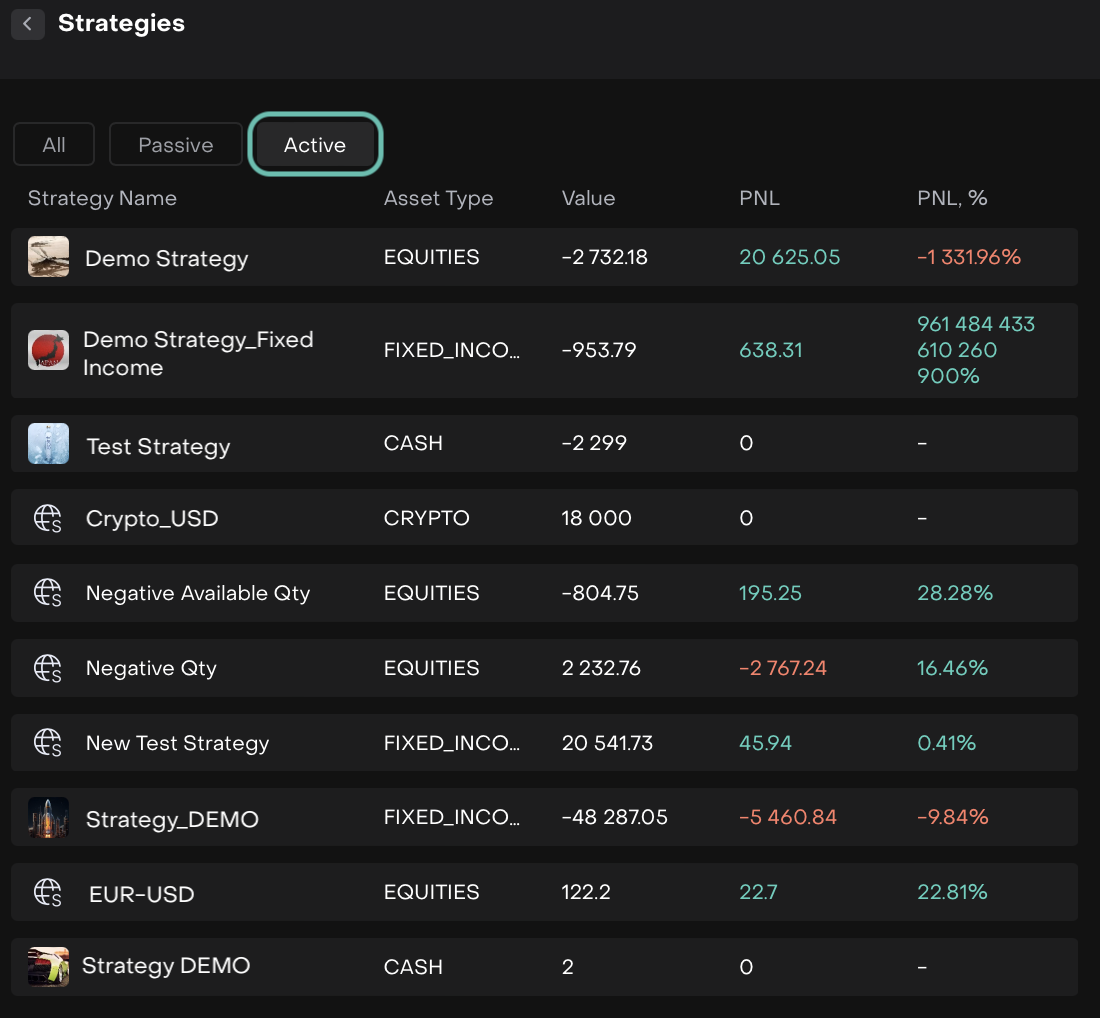Click the globe icon beside Crypto_USD
The width and height of the screenshot is (1100, 1018).
click(48, 518)
